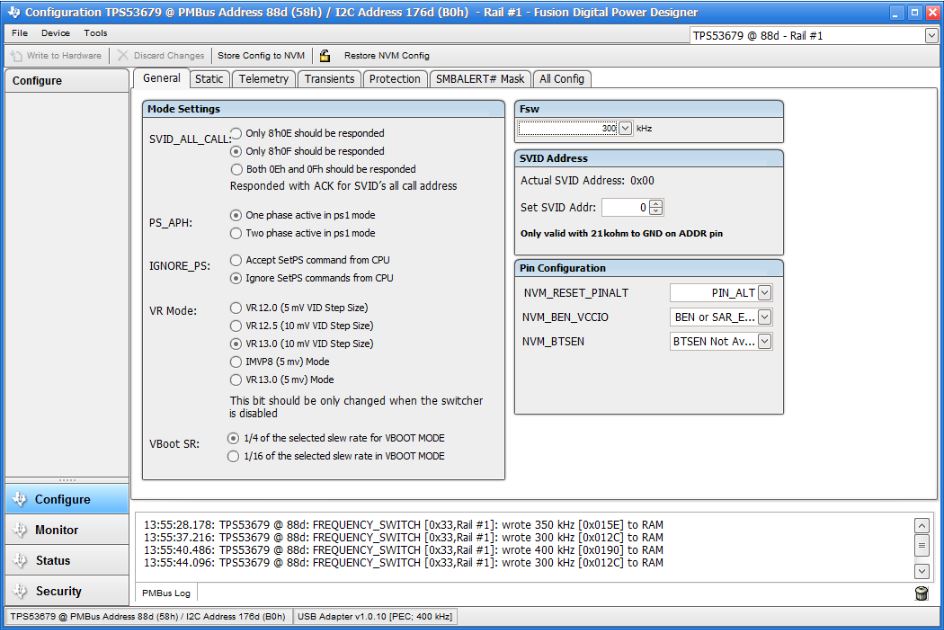Screen dimensions: 944x630
Task: Click Actual SVID Address: 0x00 text
Action: pyautogui.click(x=587, y=181)
